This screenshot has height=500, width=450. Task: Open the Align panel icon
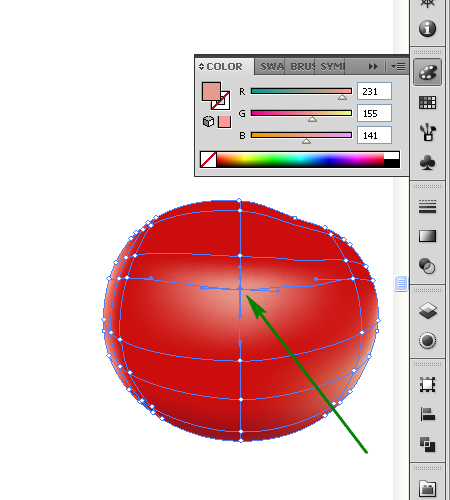[427, 414]
